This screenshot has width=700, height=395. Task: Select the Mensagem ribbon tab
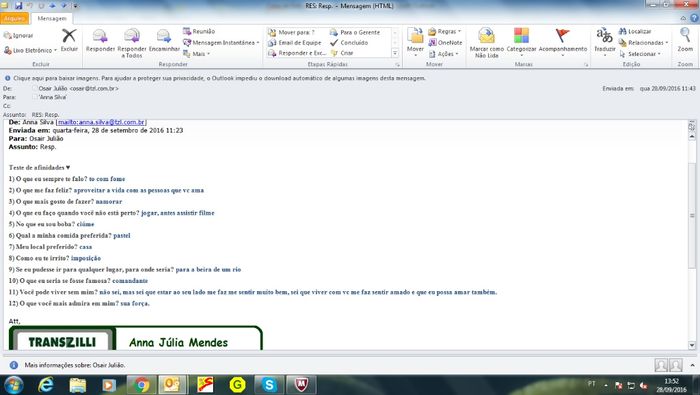pyautogui.click(x=52, y=18)
